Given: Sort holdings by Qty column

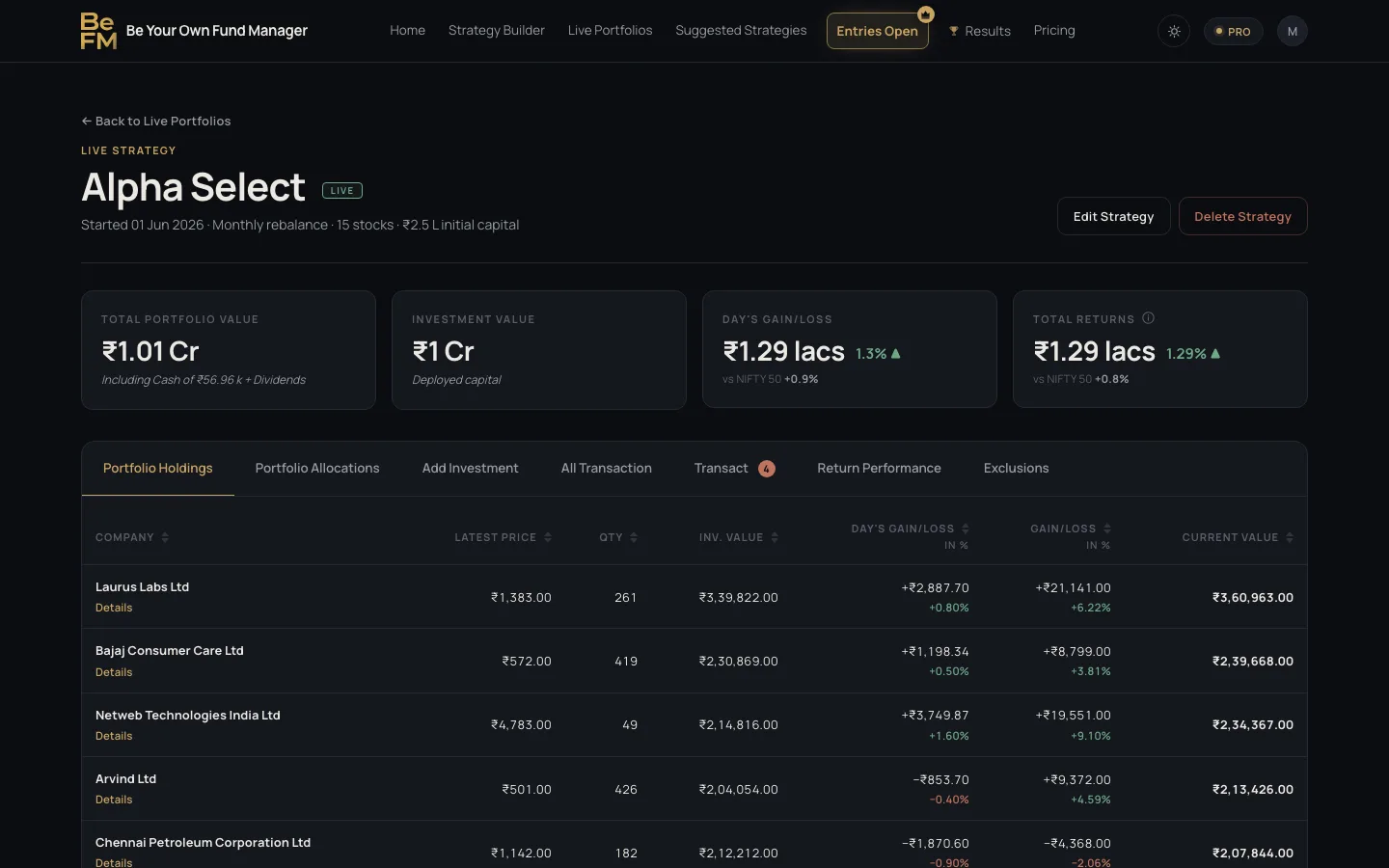Looking at the screenshot, I should click(x=618, y=537).
